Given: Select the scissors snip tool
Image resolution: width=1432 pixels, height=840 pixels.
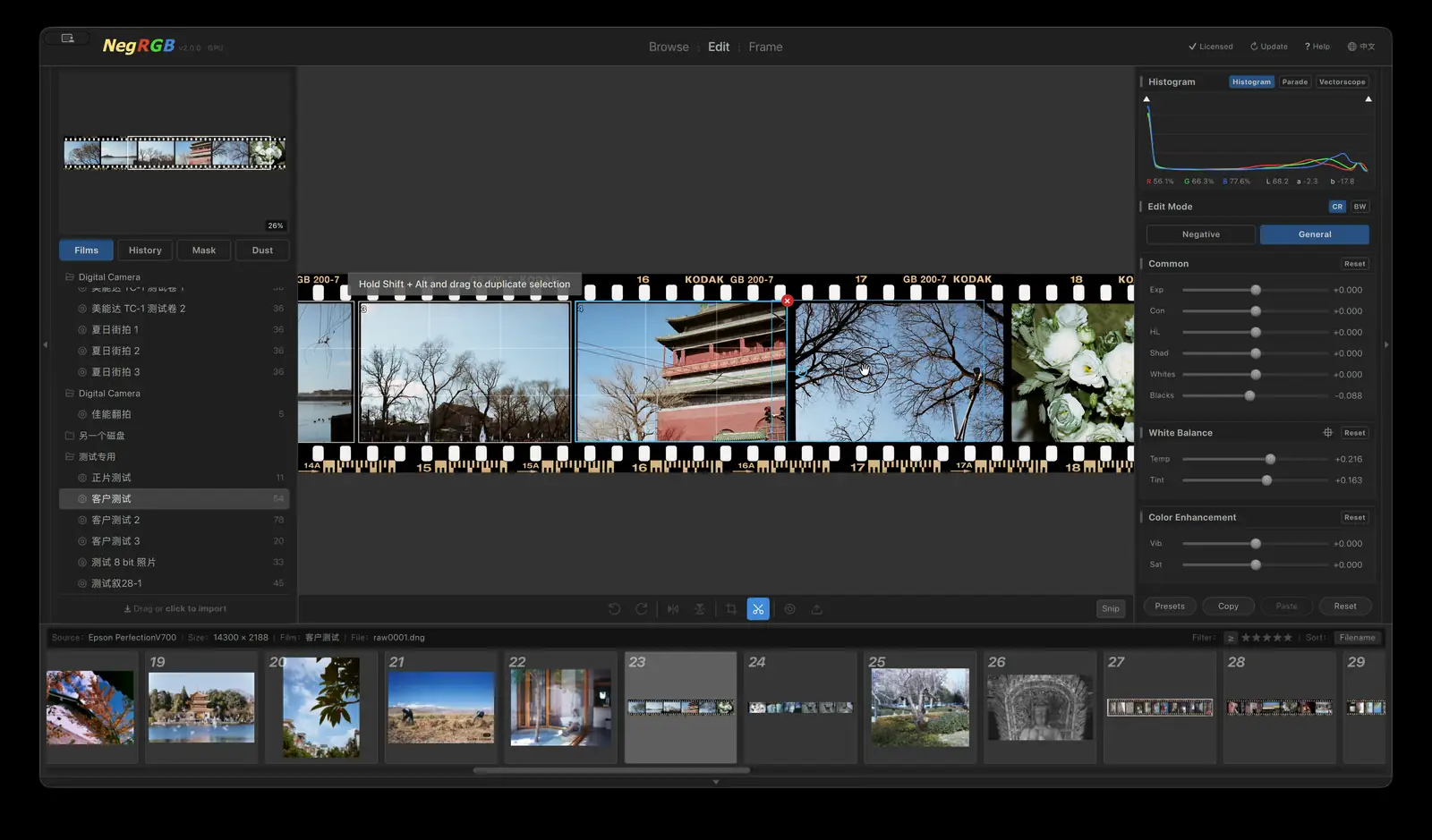Looking at the screenshot, I should point(758,609).
